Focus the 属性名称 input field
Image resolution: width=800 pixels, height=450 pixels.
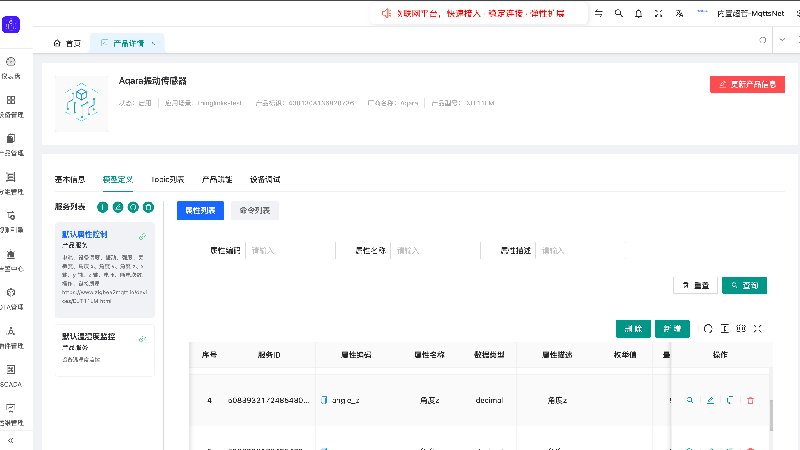click(x=435, y=251)
